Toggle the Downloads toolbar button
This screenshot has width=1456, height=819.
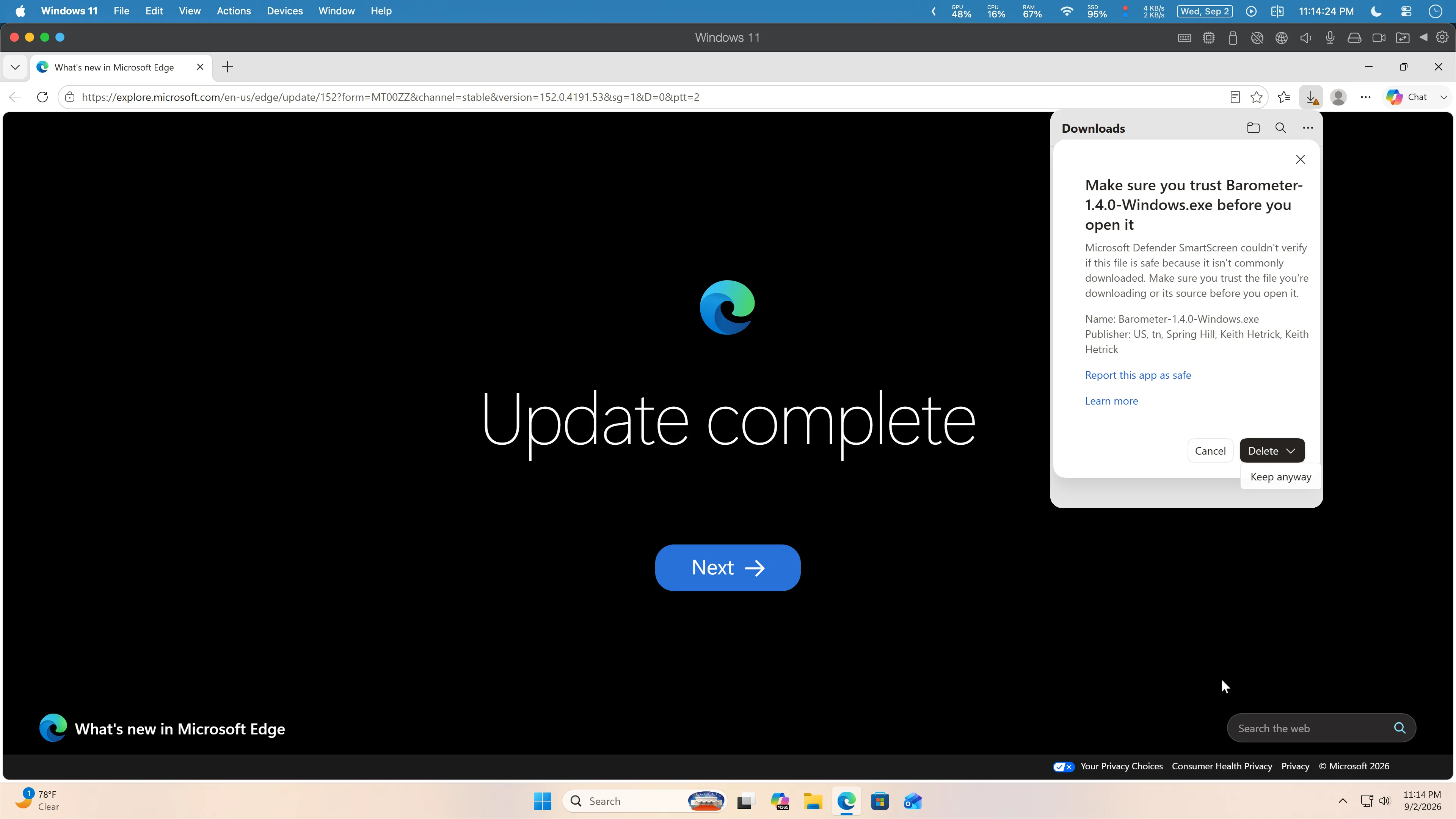(x=1311, y=97)
